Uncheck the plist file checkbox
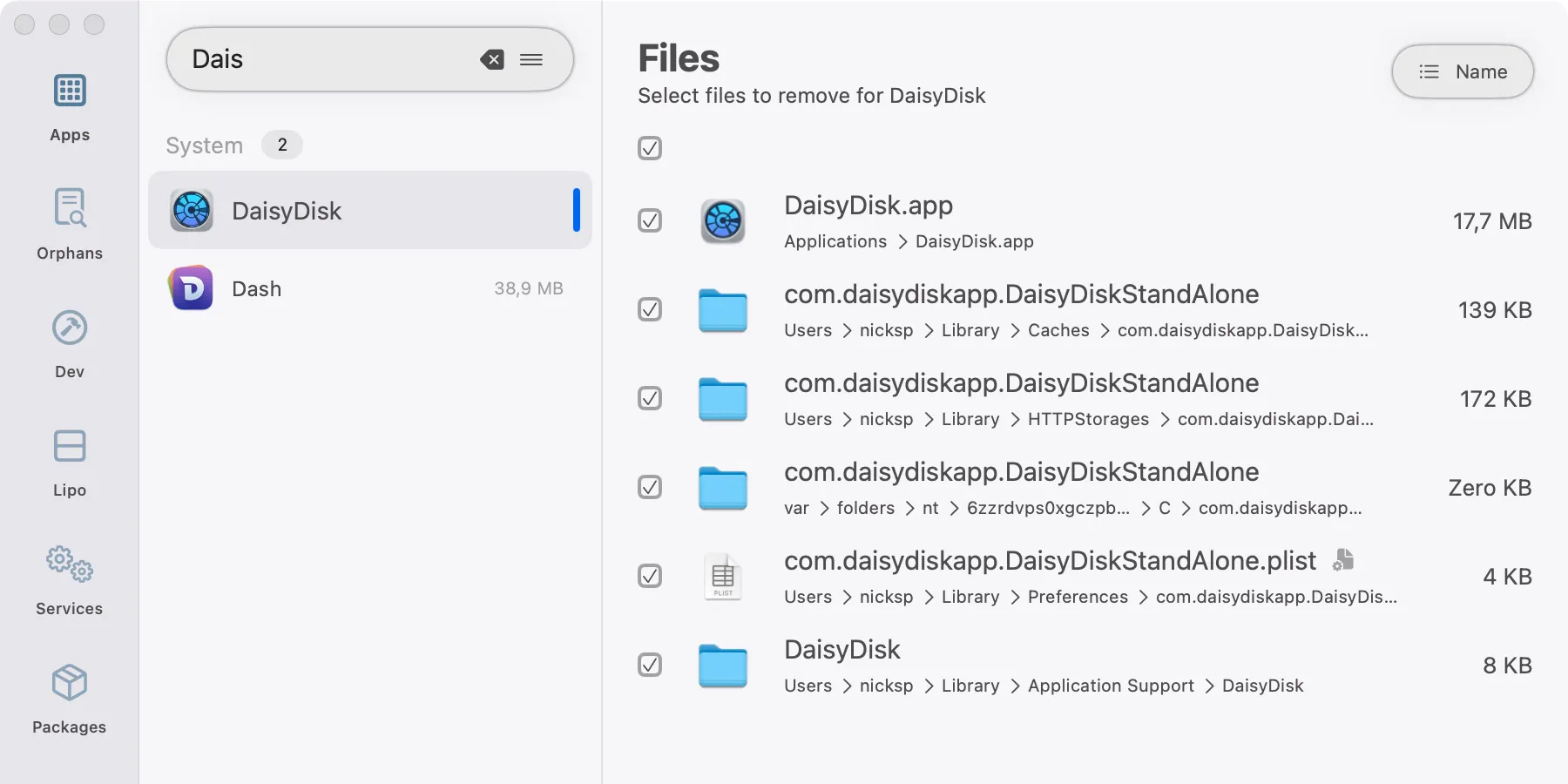The height and width of the screenshot is (784, 1568). click(650, 577)
